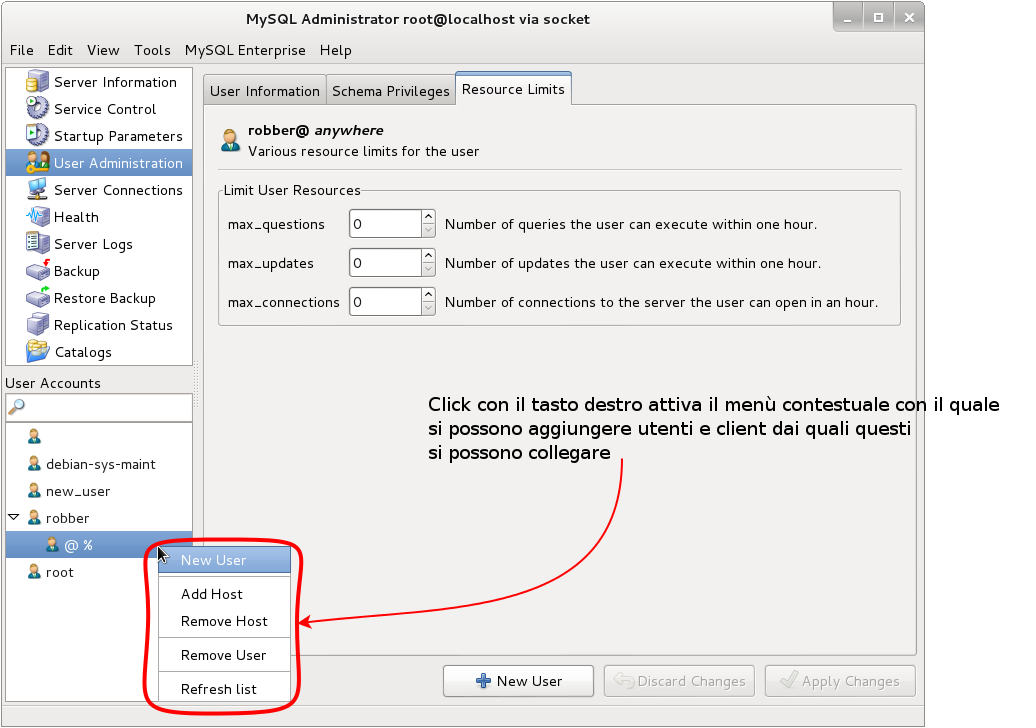Select 'Service Control' sidebar text

pos(105,109)
